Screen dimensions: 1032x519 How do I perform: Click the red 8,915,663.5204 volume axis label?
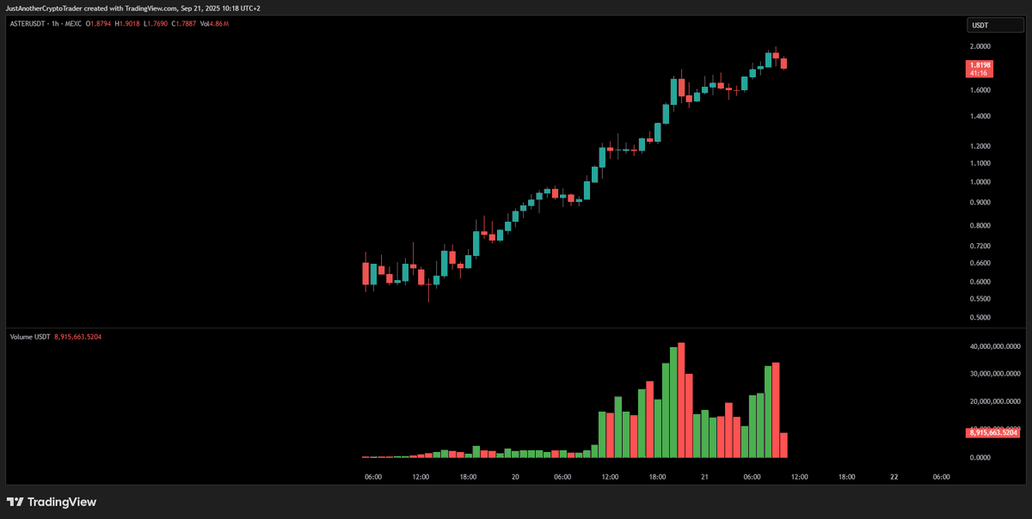tap(993, 433)
